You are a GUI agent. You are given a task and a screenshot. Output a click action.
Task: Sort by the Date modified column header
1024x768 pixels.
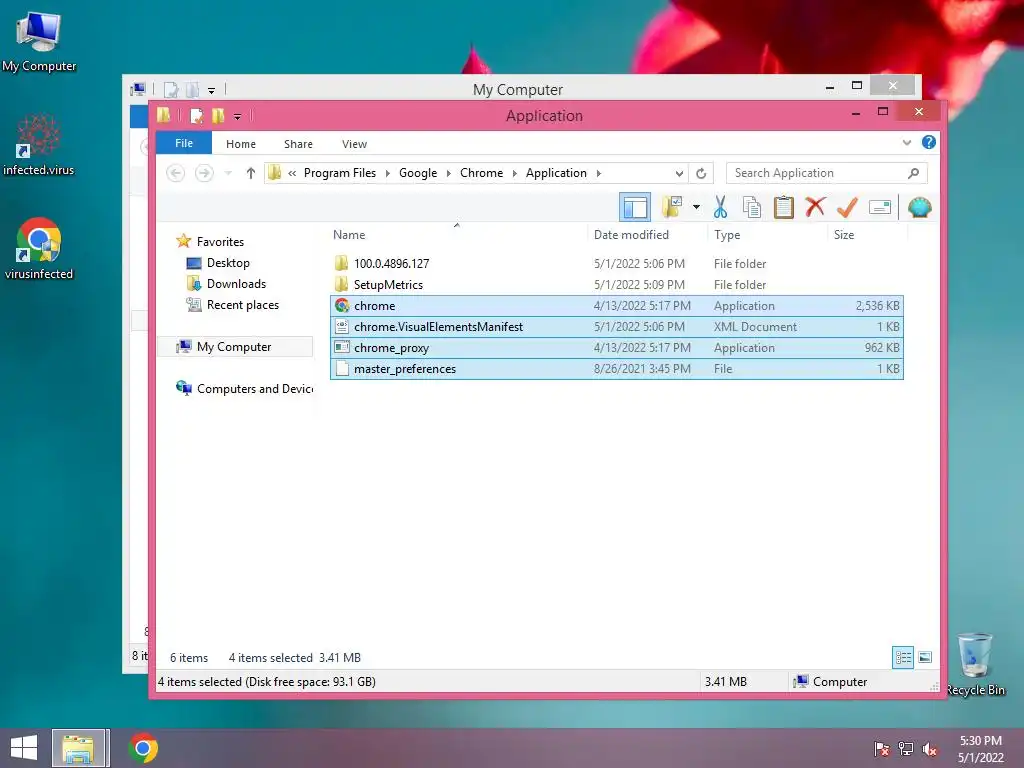point(631,234)
